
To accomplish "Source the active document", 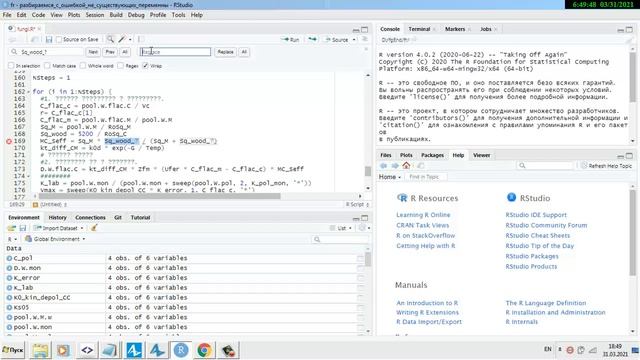I will pyautogui.click(x=337, y=40).
